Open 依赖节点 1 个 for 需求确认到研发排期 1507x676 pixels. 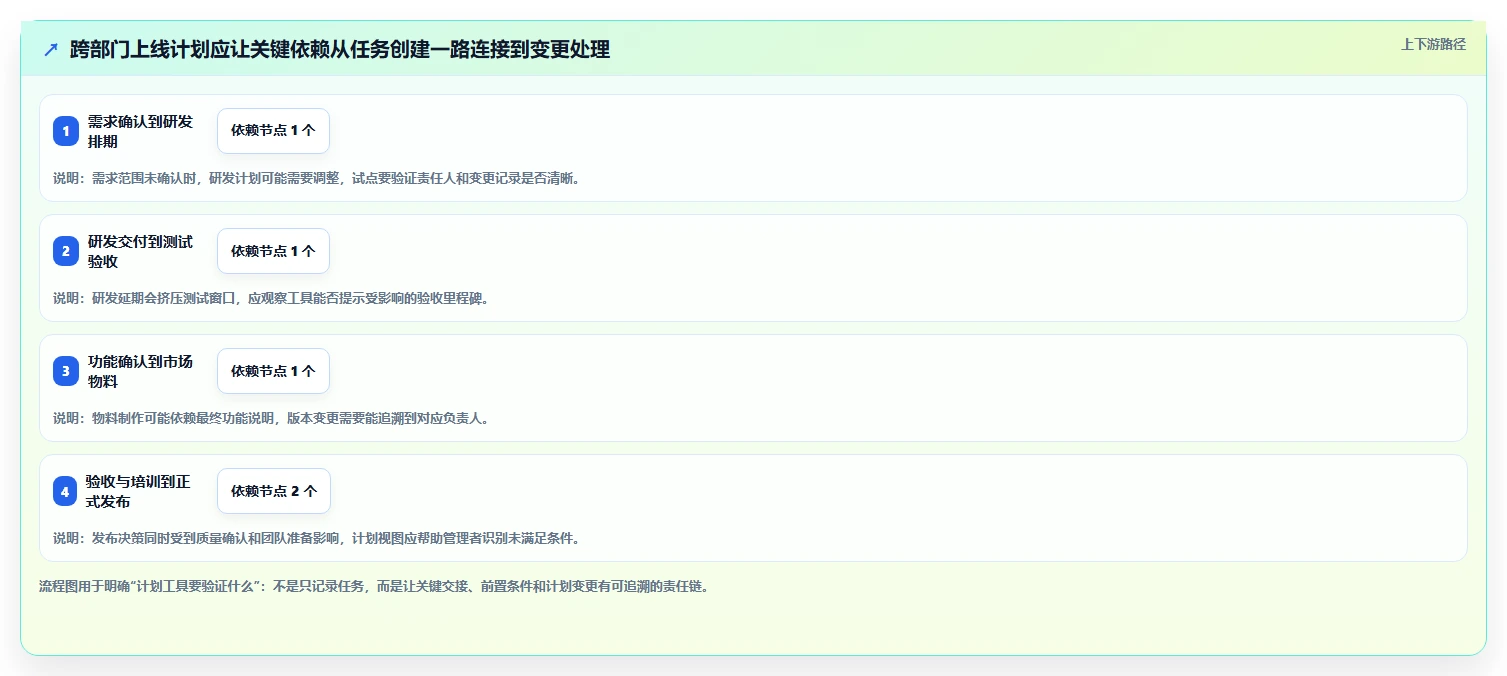pyautogui.click(x=273, y=131)
